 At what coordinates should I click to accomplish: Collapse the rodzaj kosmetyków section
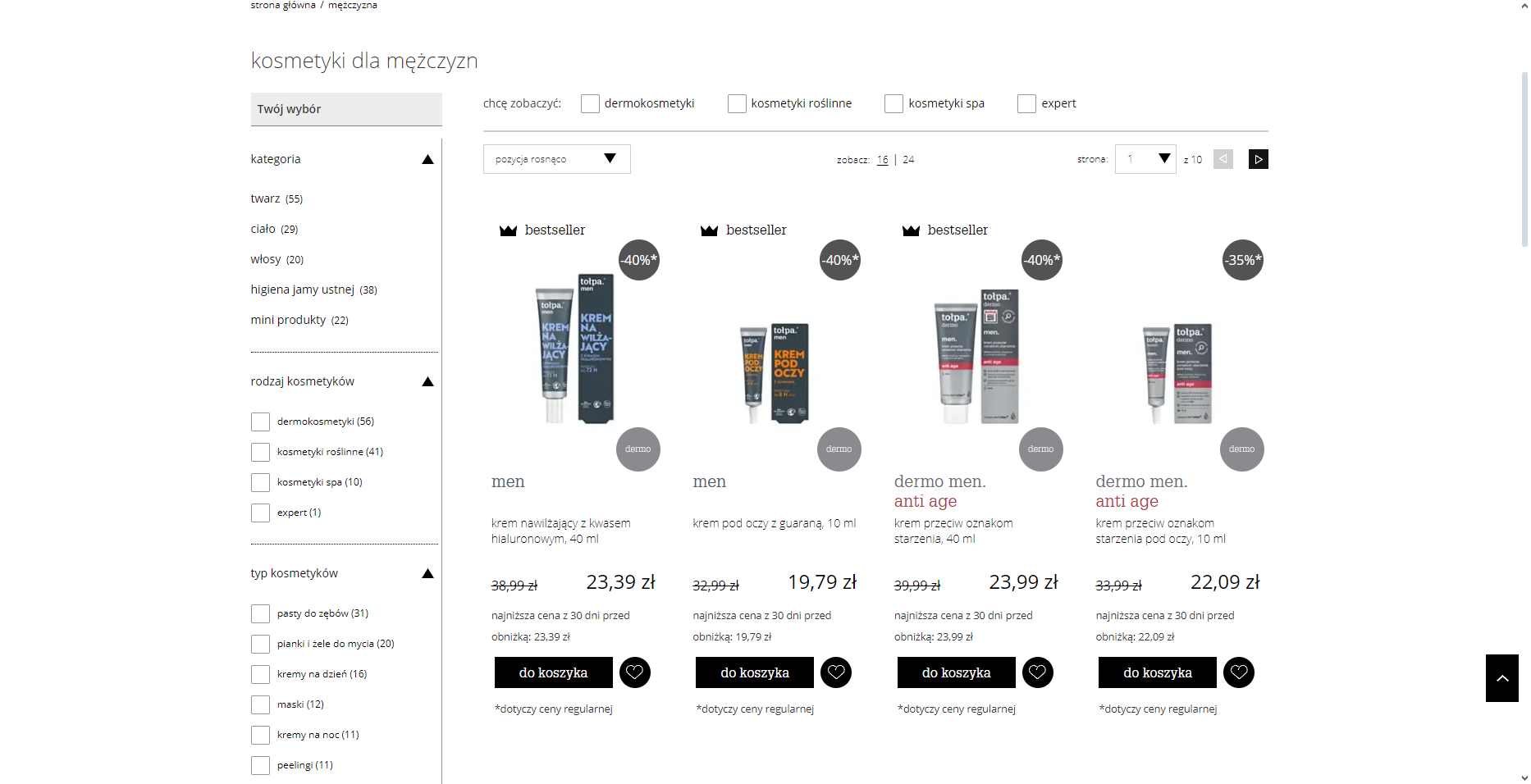[427, 381]
